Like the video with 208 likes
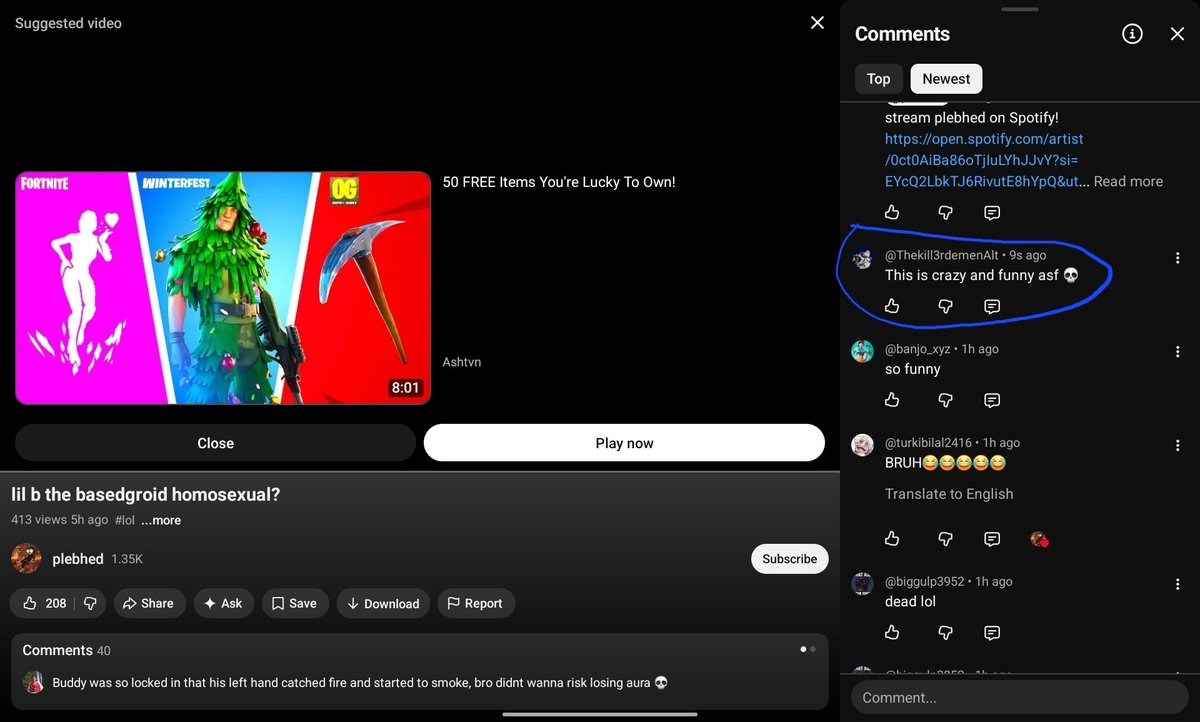 click(x=45, y=603)
